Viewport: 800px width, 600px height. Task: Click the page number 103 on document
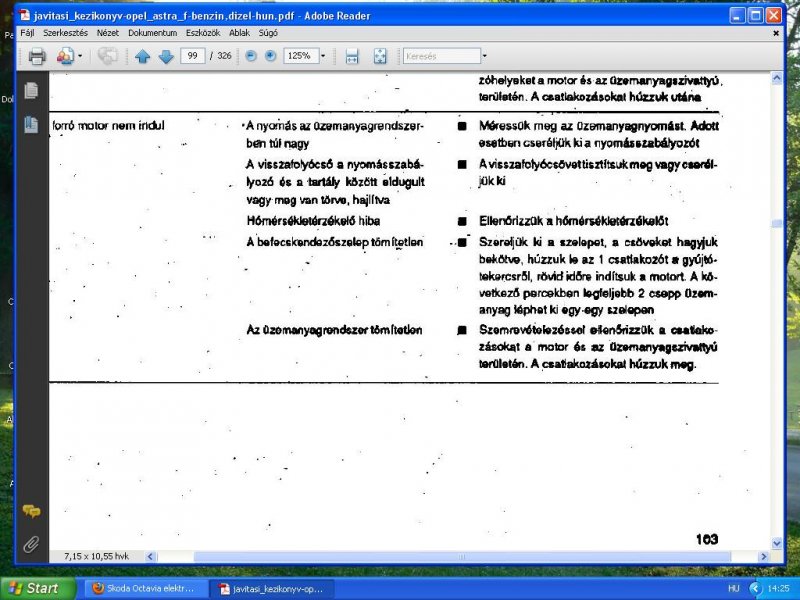click(707, 539)
